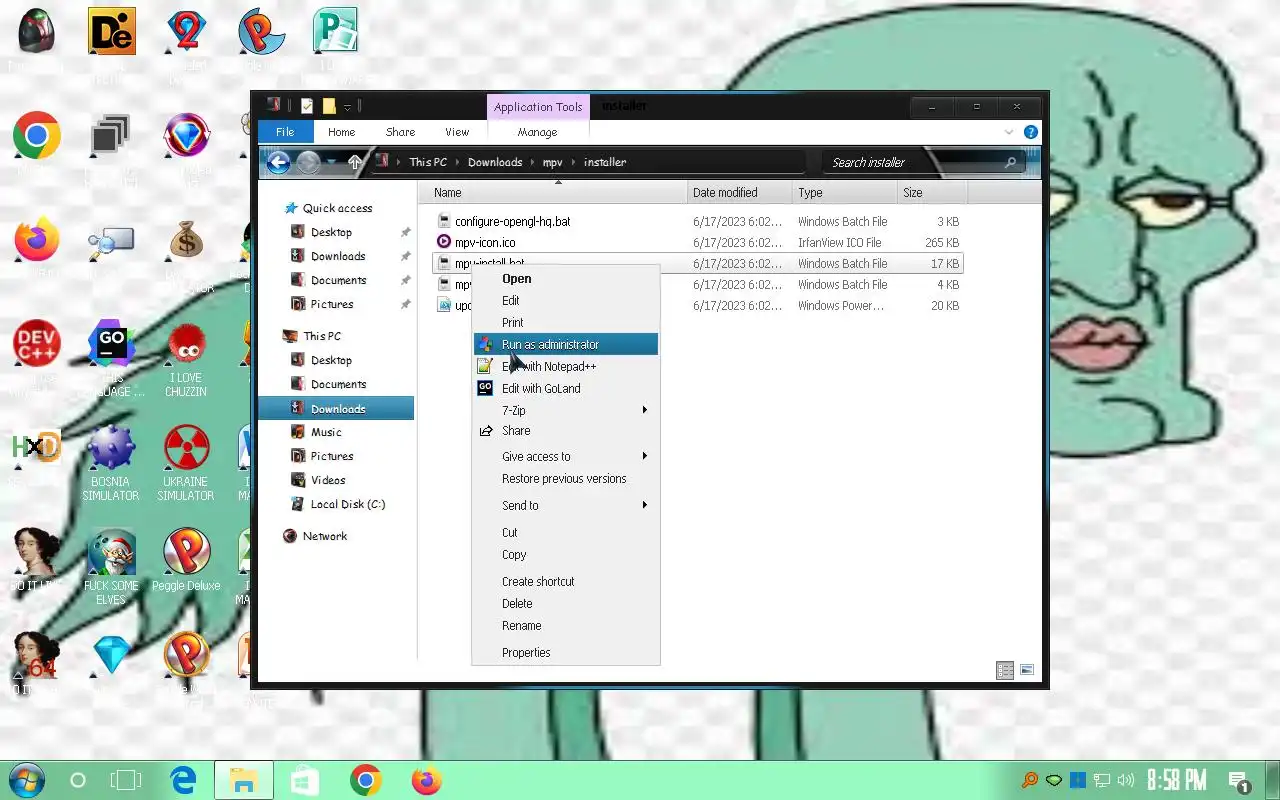Open pinned Desktop under Quick access
The height and width of the screenshot is (800, 1280).
331,232
